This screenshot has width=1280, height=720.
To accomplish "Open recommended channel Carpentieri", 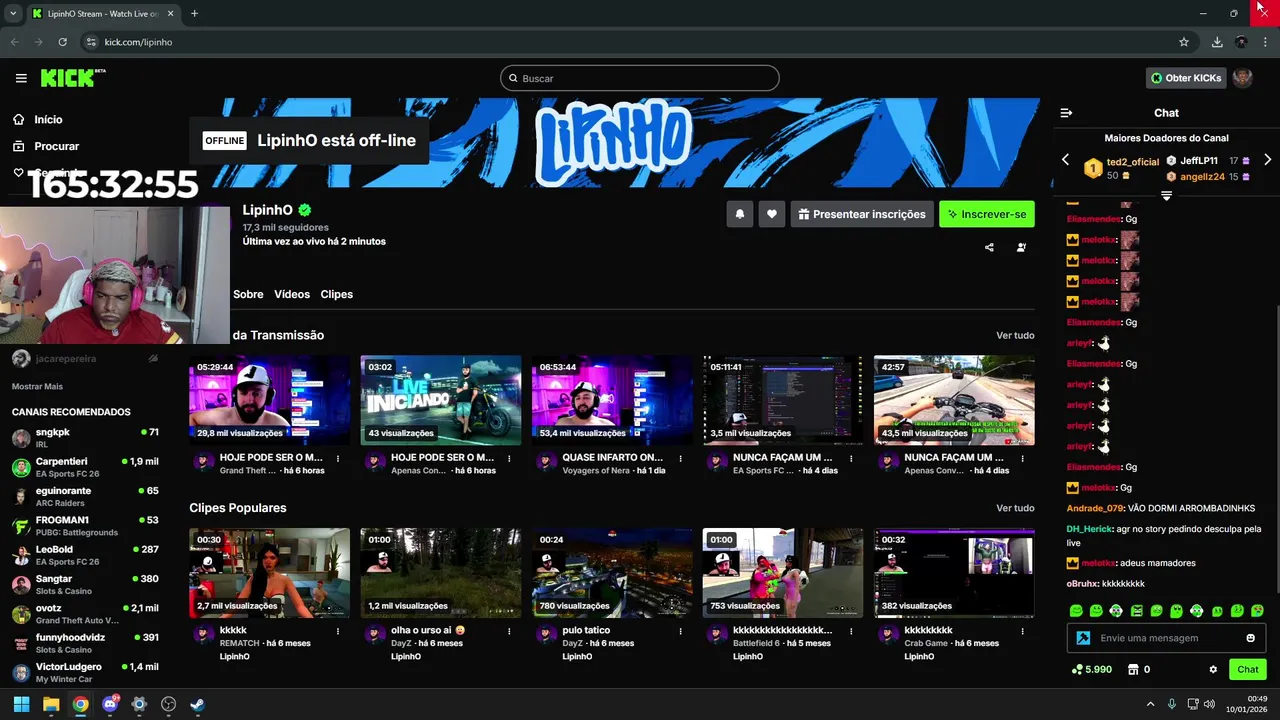I will tap(85, 467).
